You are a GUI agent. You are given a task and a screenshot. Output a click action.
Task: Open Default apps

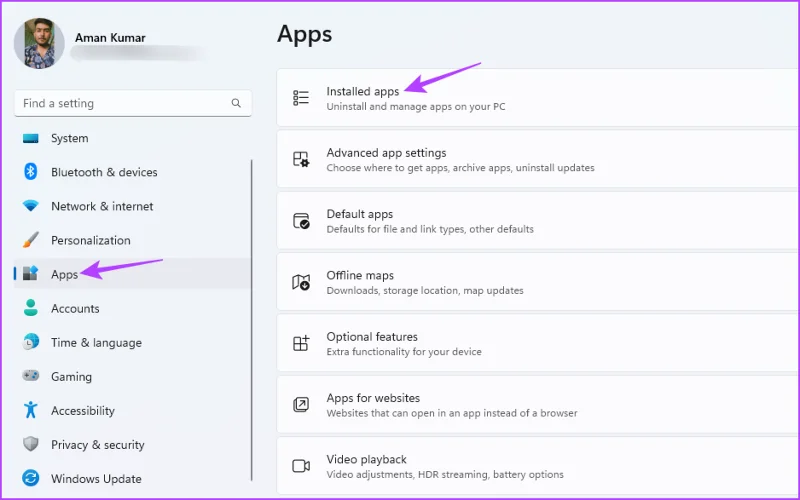pyautogui.click(x=538, y=220)
